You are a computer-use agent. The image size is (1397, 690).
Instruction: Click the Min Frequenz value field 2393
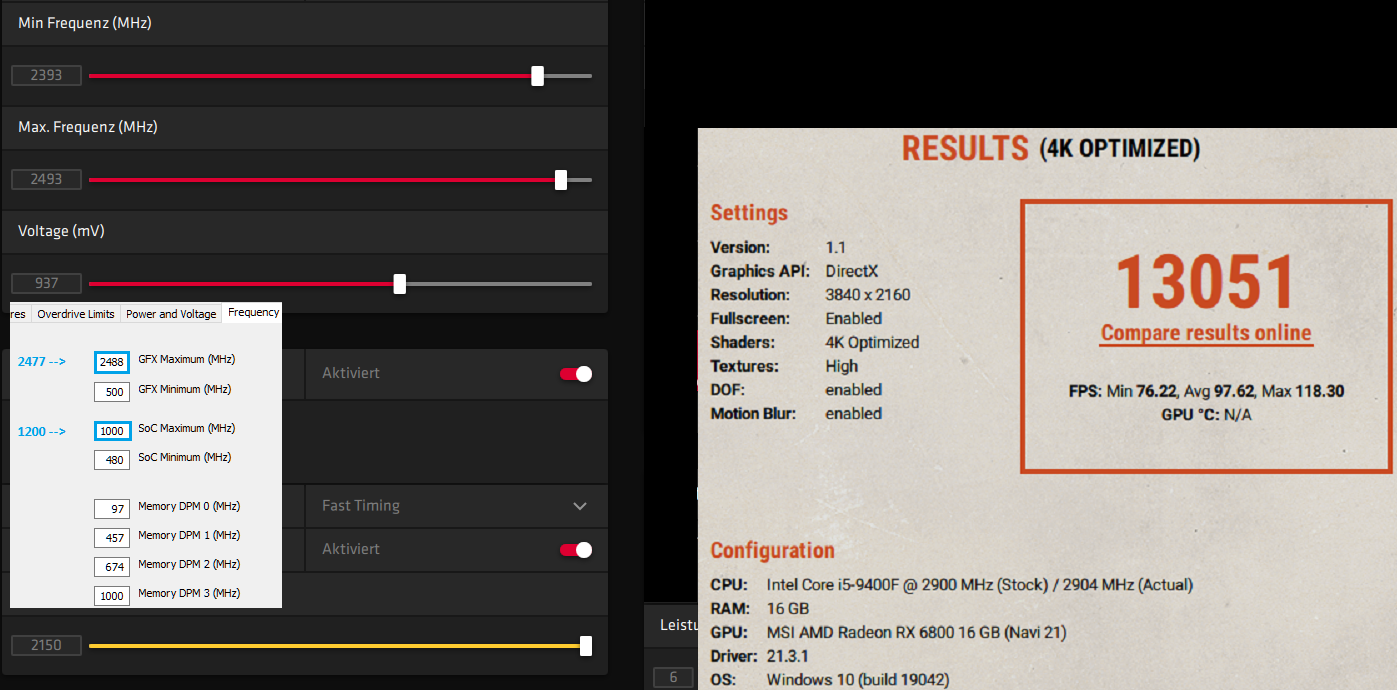[x=46, y=75]
